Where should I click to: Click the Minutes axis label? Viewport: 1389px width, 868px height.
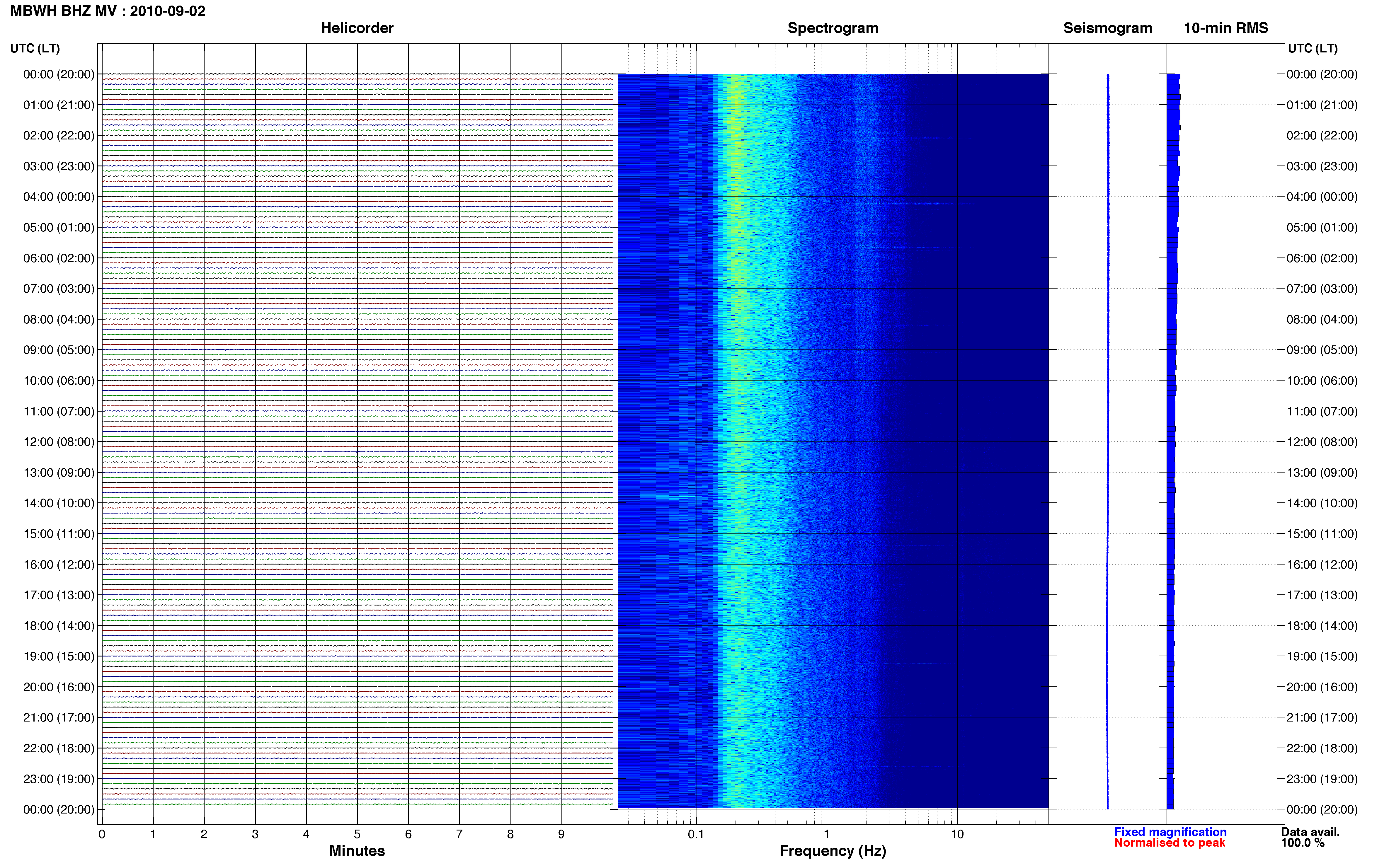point(357,851)
